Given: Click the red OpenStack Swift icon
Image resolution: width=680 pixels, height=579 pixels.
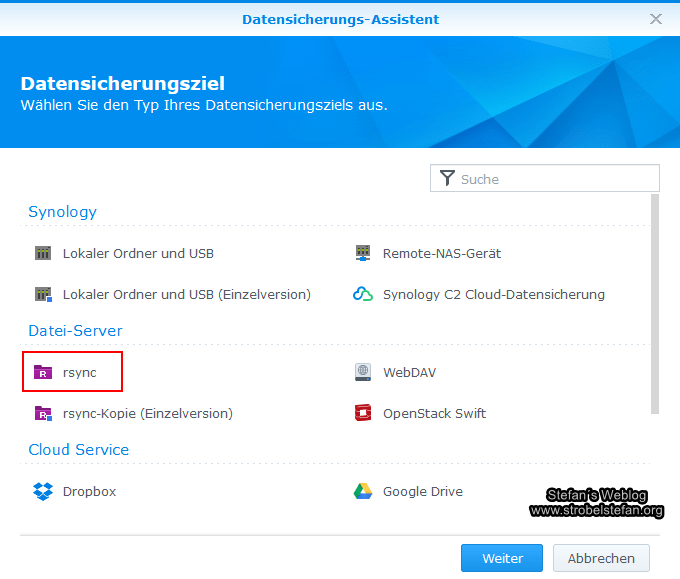Looking at the screenshot, I should tap(363, 413).
